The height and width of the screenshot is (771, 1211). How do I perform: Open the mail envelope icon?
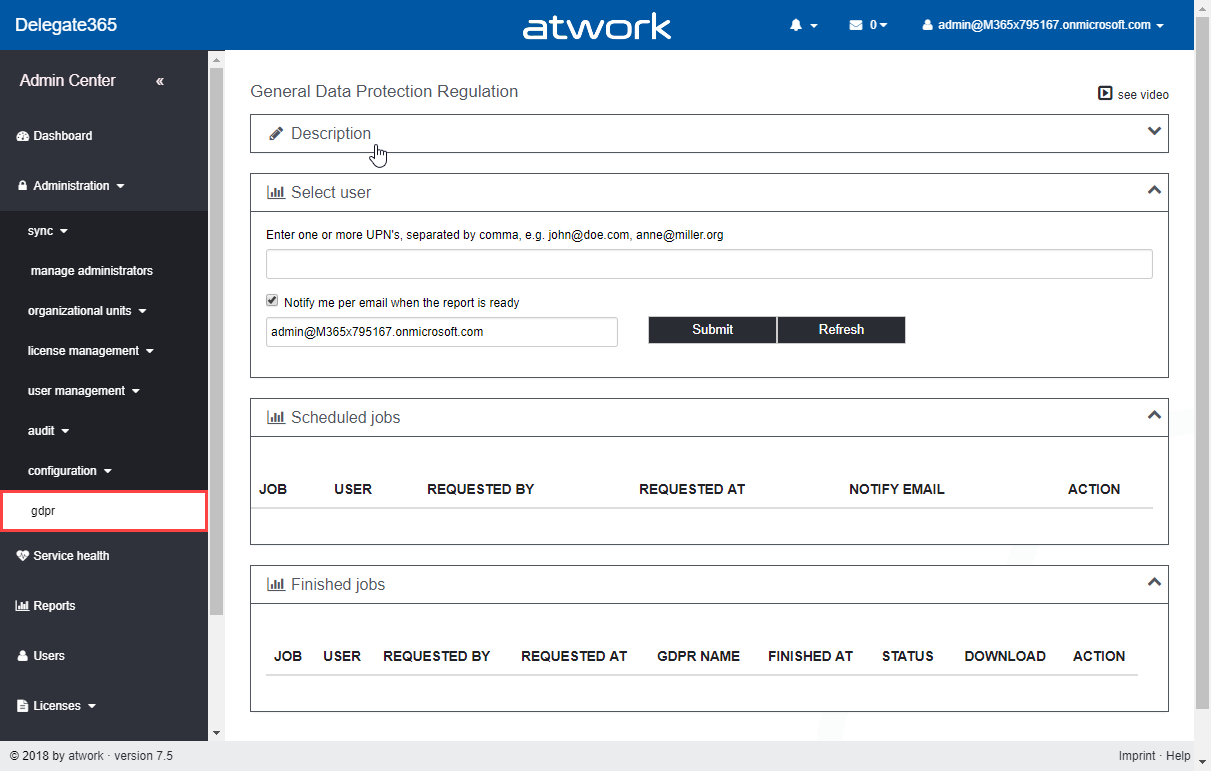856,25
